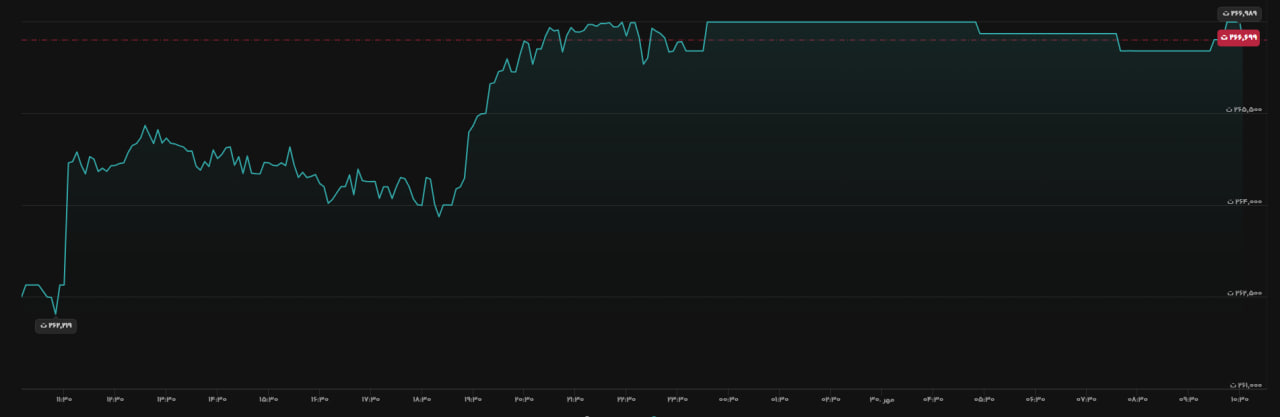Select the 08:30 time axis label
The height and width of the screenshot is (417, 1280).
click(1139, 399)
